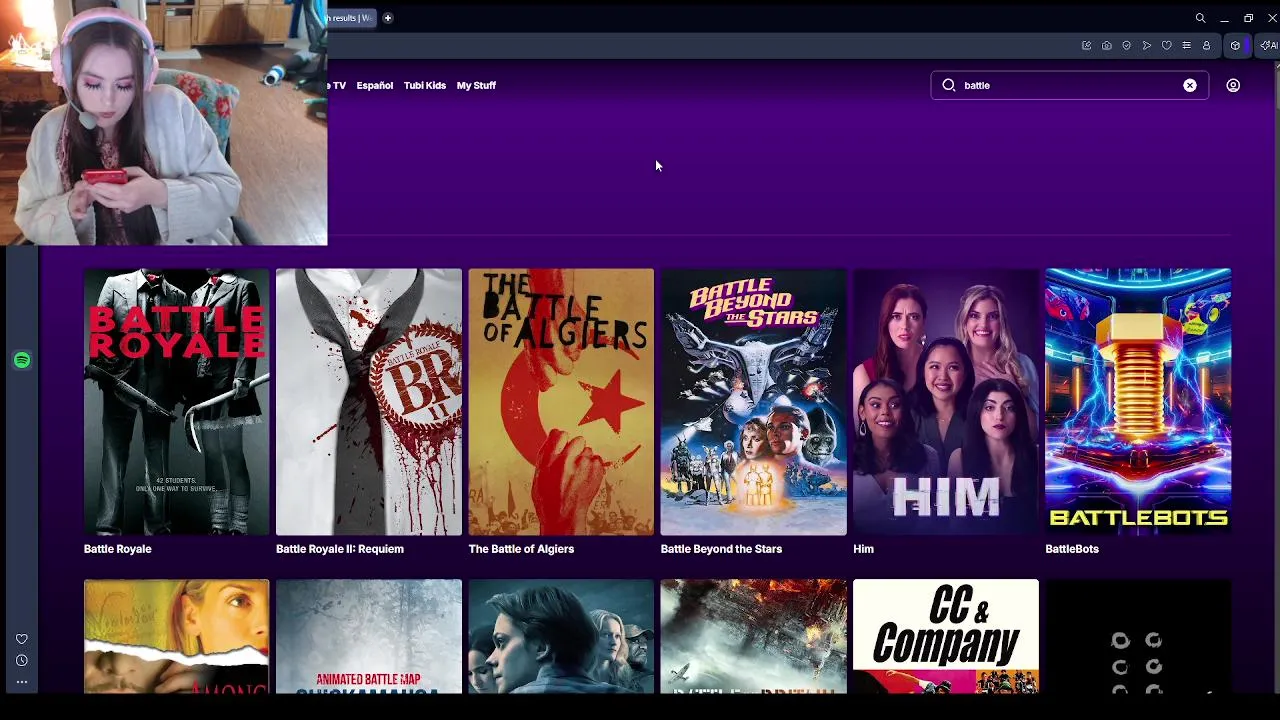1280x720 pixels.
Task: Open the BattleBots poster
Action: 1138,402
